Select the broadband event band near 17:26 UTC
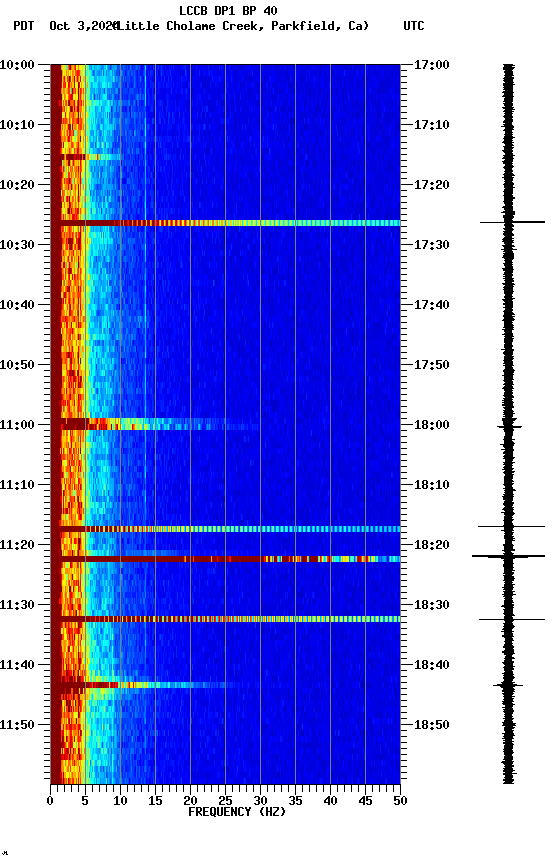 click(x=225, y=223)
